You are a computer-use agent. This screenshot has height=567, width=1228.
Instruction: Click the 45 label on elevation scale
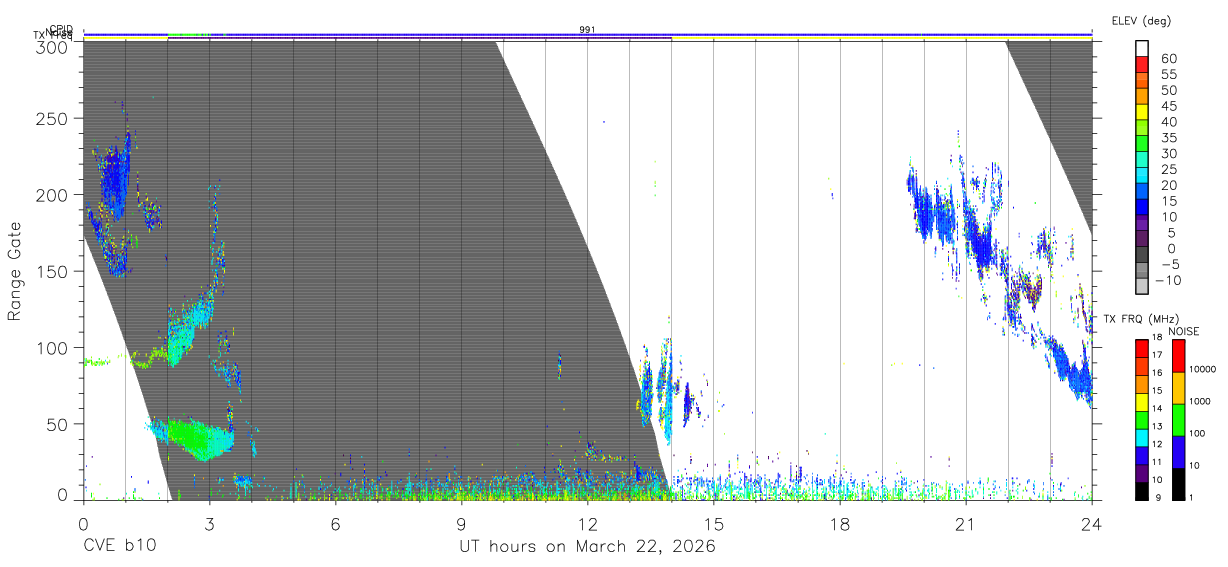pos(1168,106)
